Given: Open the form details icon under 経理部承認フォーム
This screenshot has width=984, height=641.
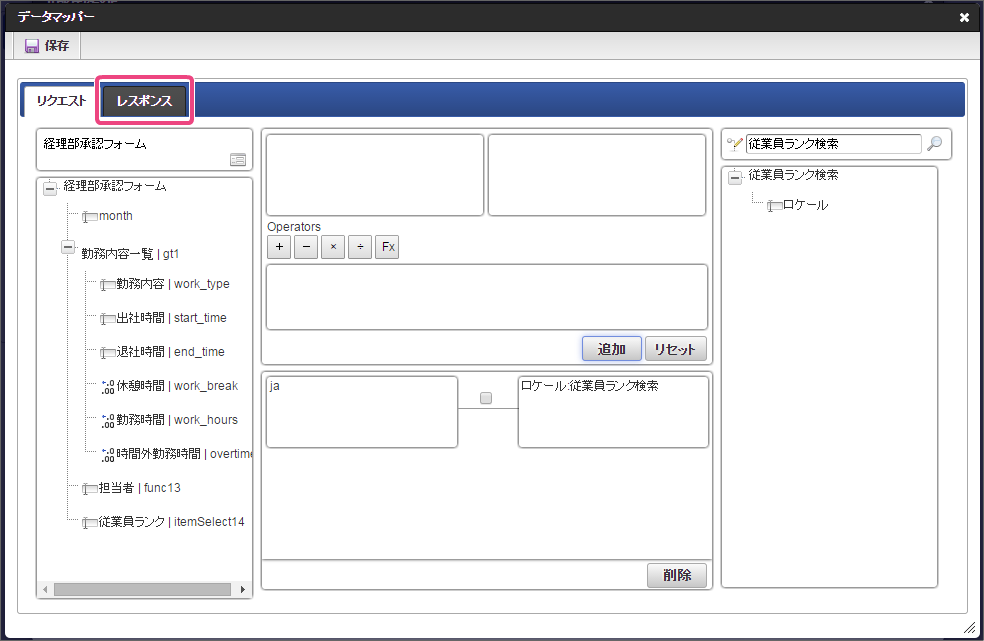Looking at the screenshot, I should point(238,160).
